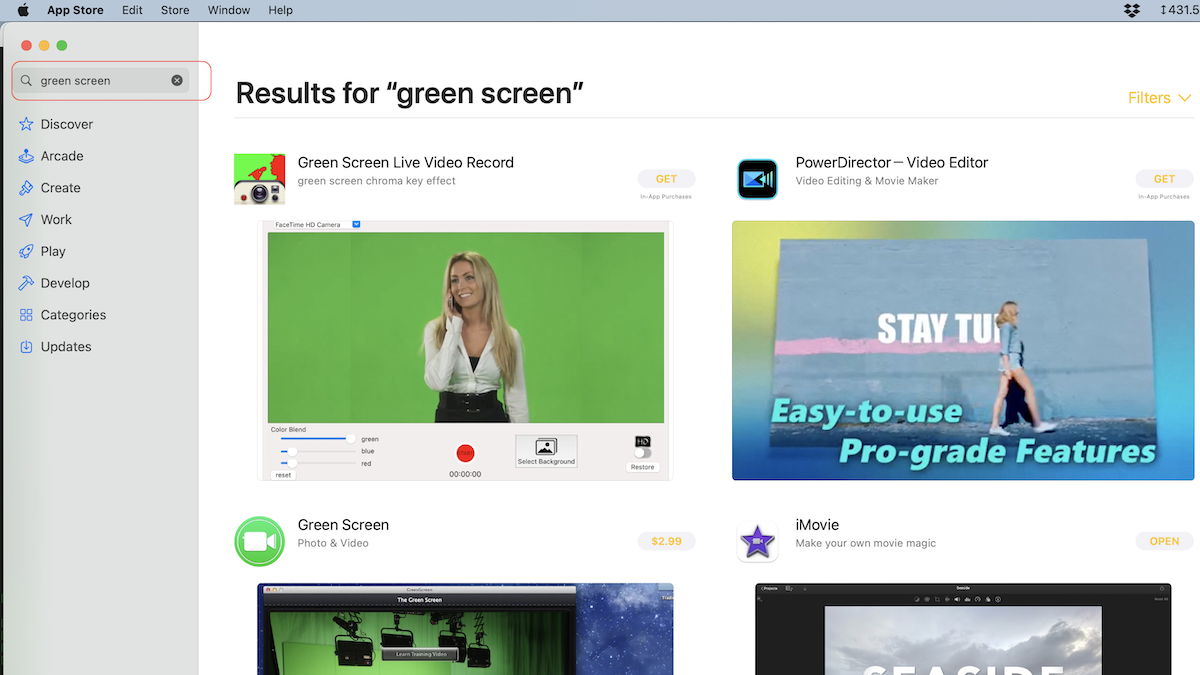Click 'Video Editing & Movie Maker' subtitle
This screenshot has width=1200, height=675.
pos(867,181)
